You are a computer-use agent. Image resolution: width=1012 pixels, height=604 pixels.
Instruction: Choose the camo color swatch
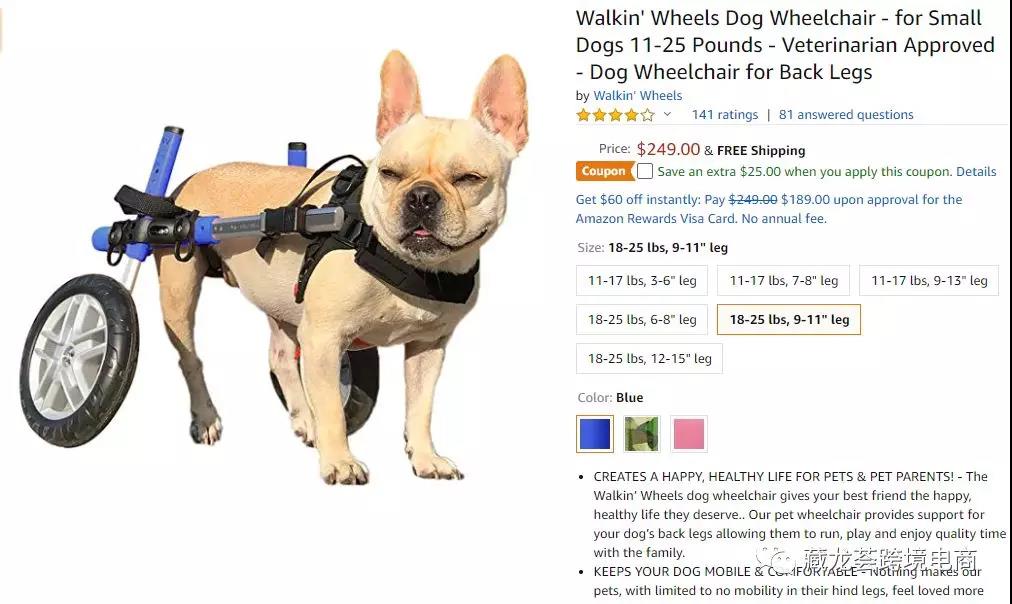tap(642, 434)
